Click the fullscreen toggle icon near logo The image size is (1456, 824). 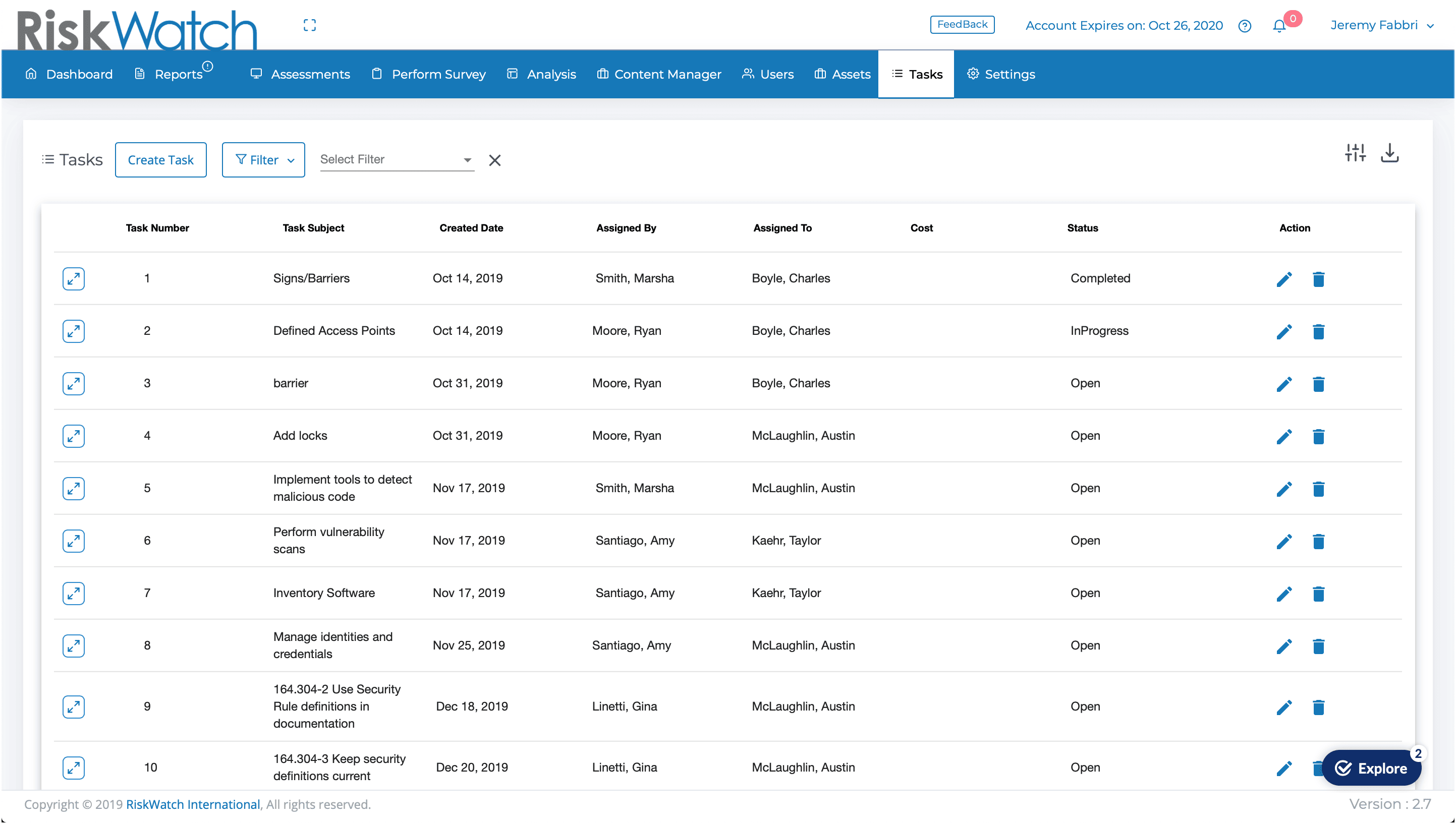[309, 25]
